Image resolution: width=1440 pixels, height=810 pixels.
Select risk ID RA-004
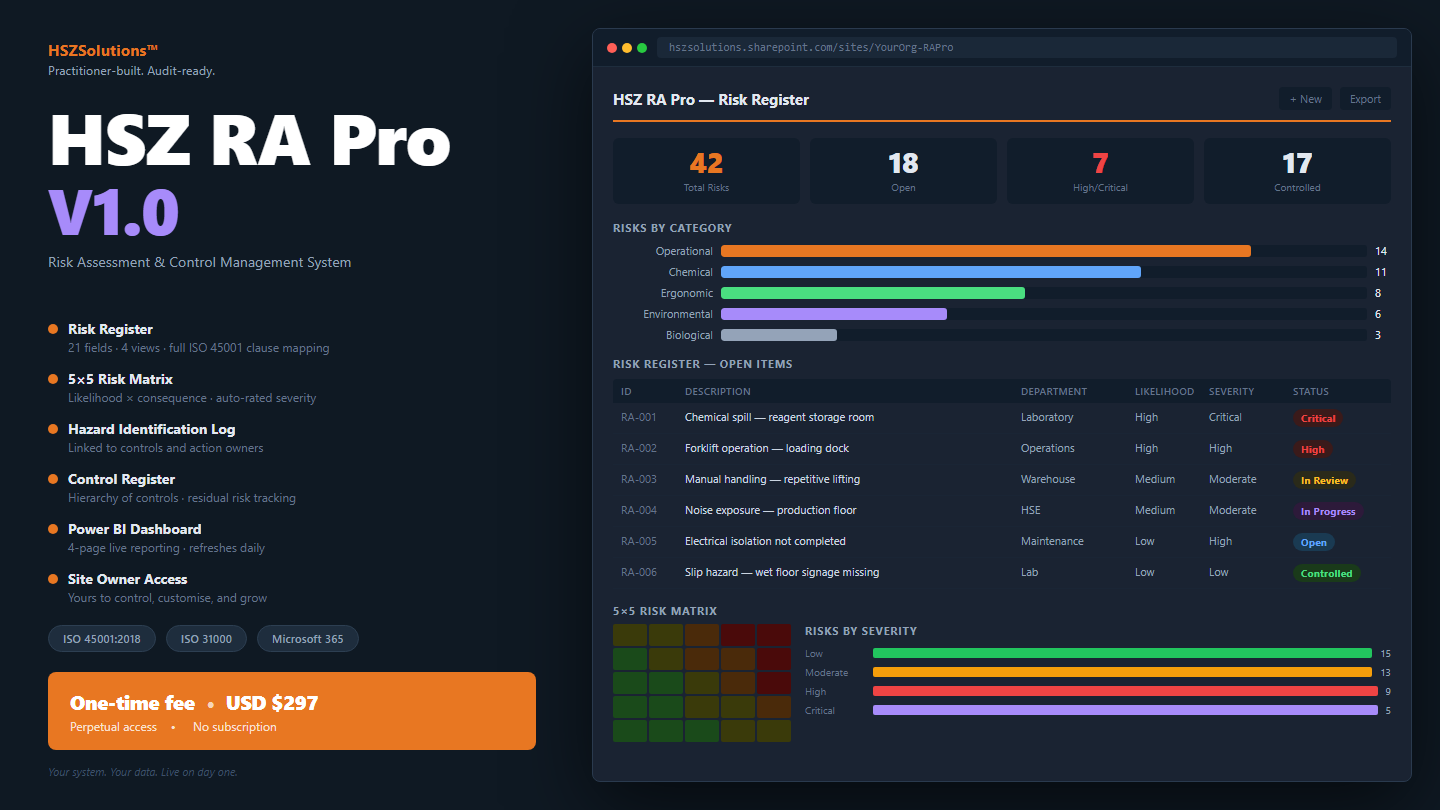point(639,511)
